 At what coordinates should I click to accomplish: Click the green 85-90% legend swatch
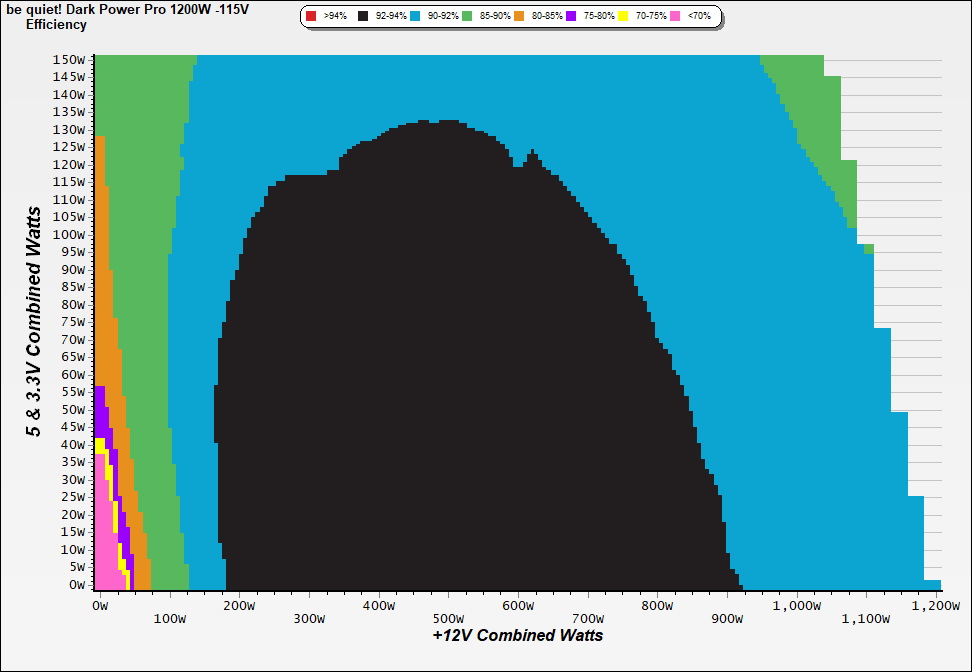467,17
